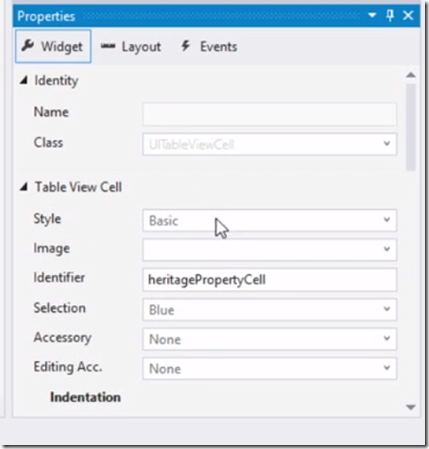Open the Accessory dropdown
This screenshot has height=449, width=429.
[269, 339]
